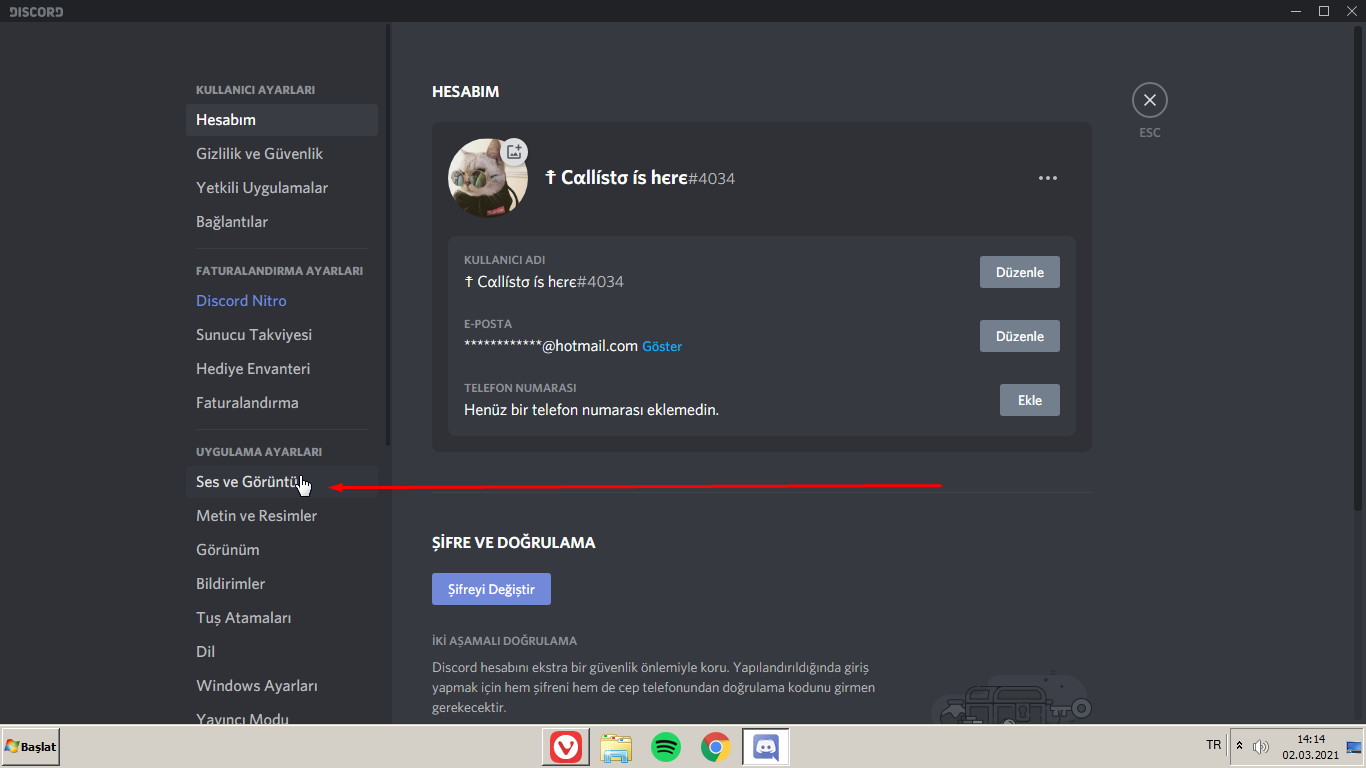The height and width of the screenshot is (768, 1366).
Task: Click Düzenle next to E-Posta
Action: coord(1019,336)
